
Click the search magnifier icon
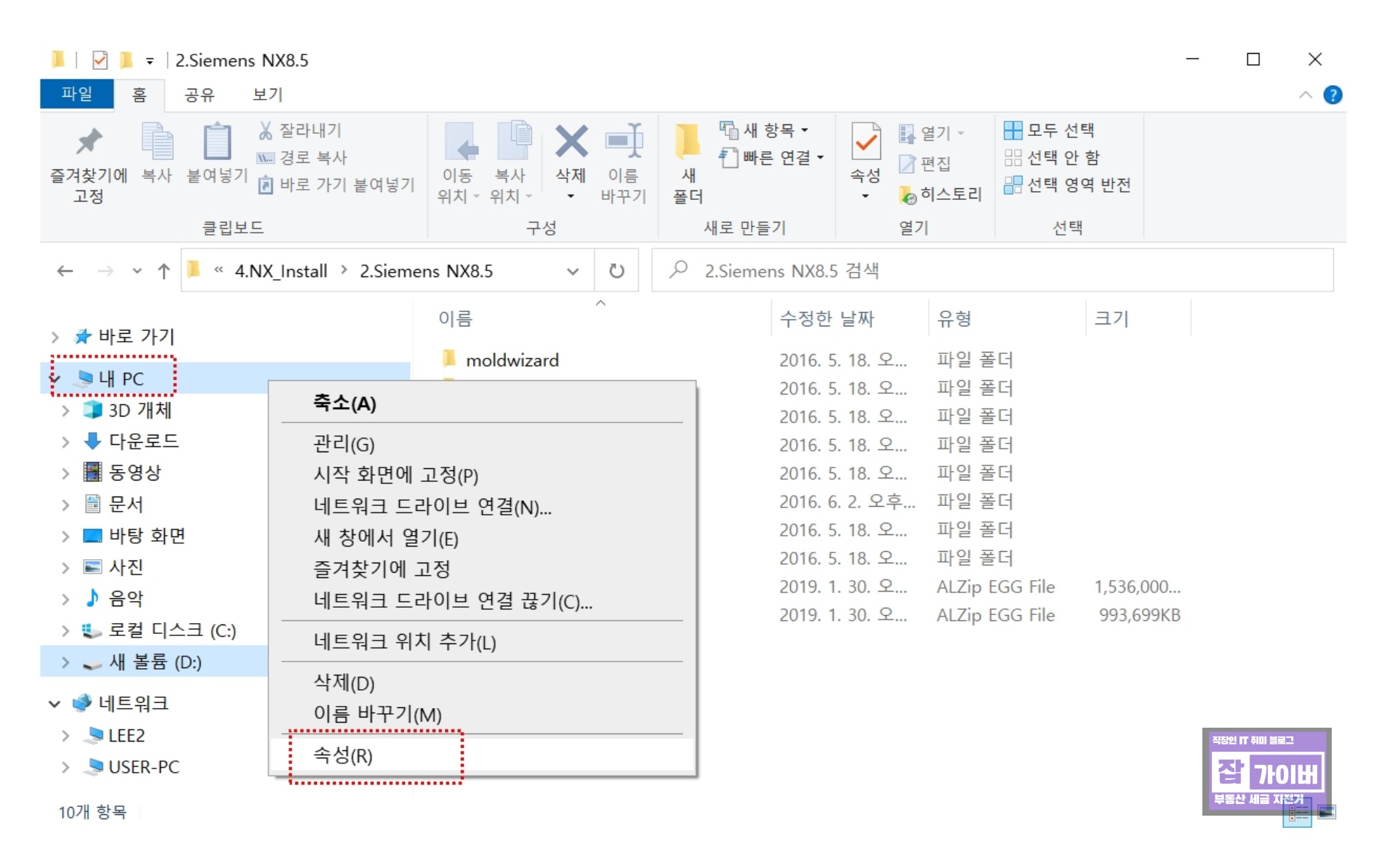coord(678,270)
